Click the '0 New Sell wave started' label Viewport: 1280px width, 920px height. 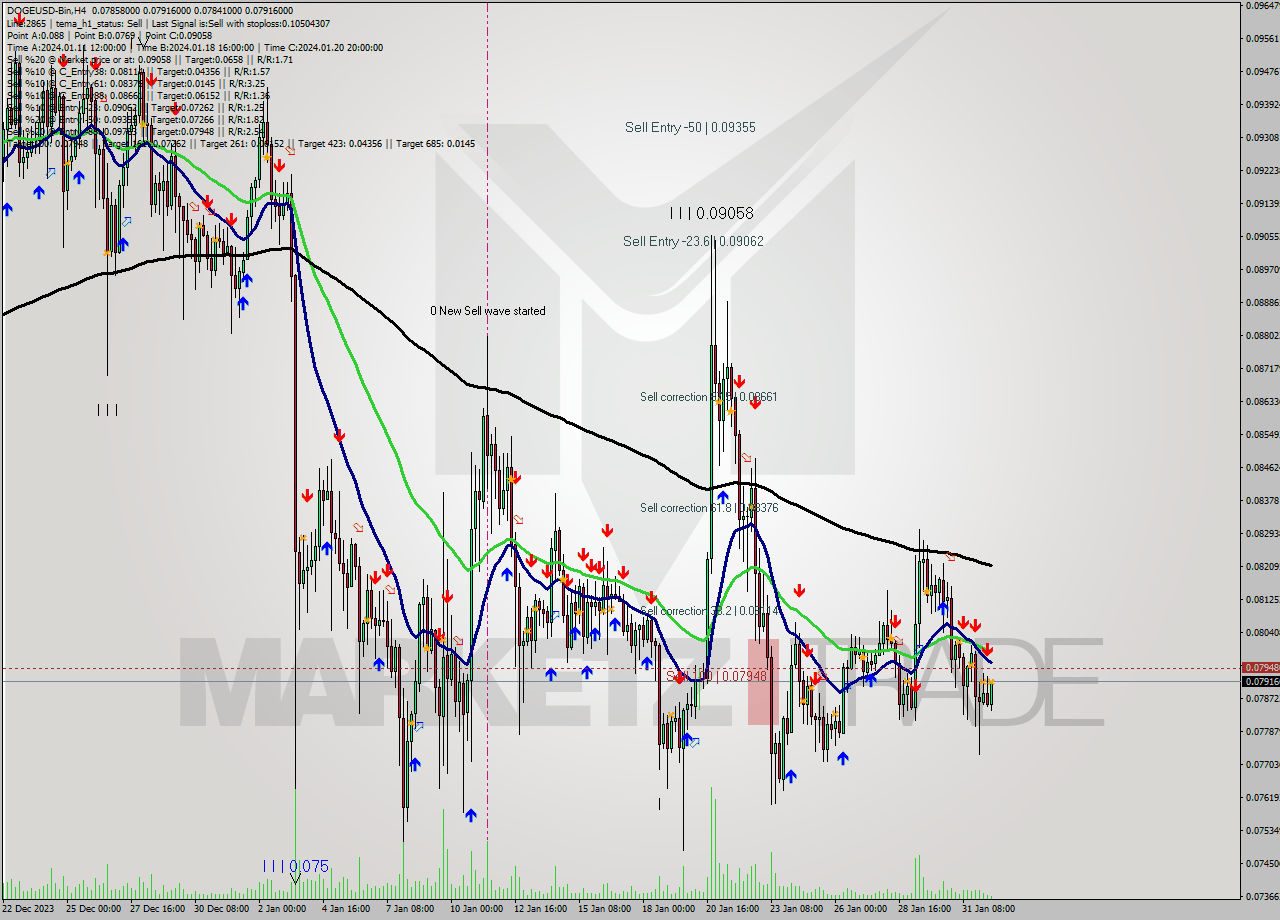point(488,311)
